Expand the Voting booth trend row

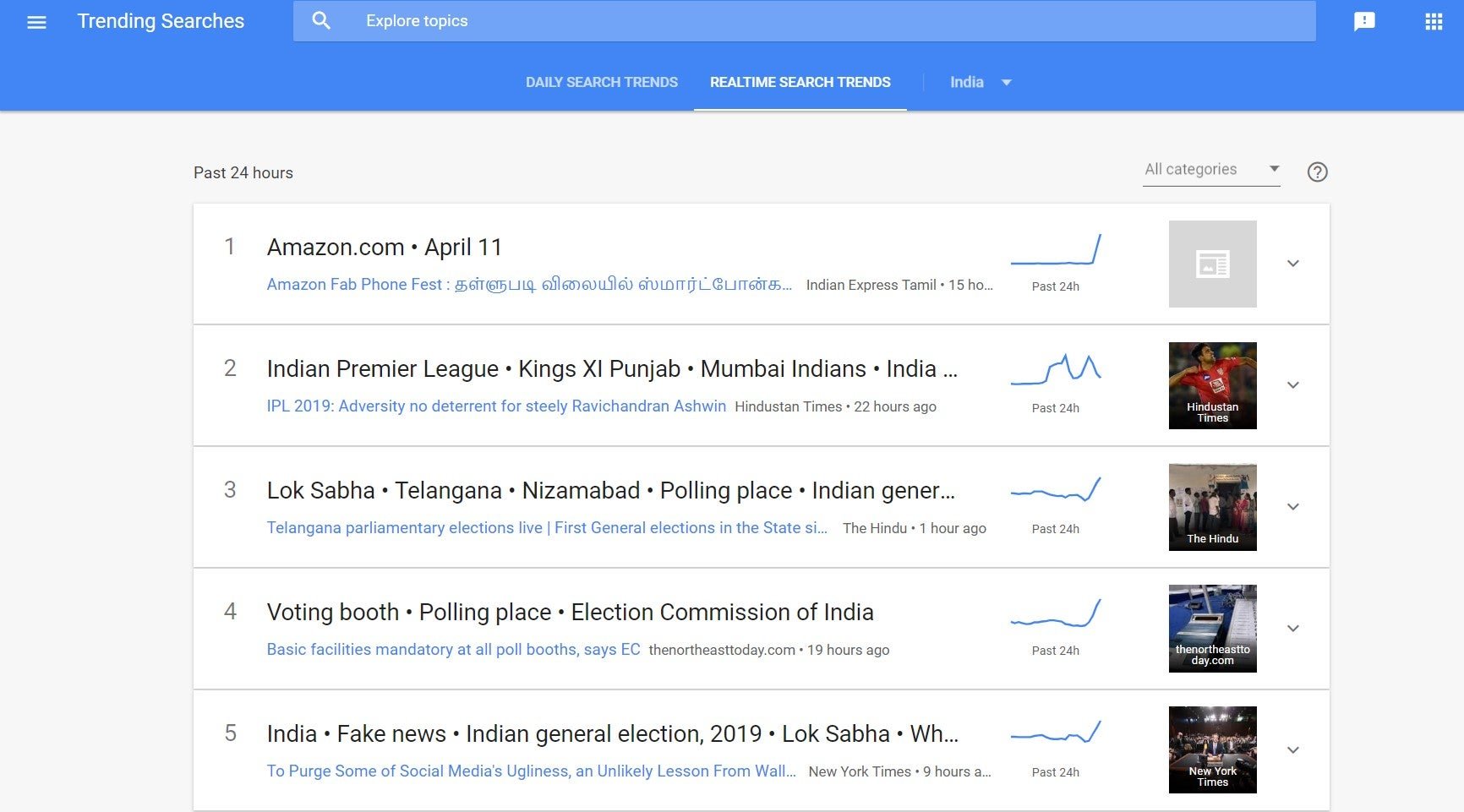coord(1292,629)
